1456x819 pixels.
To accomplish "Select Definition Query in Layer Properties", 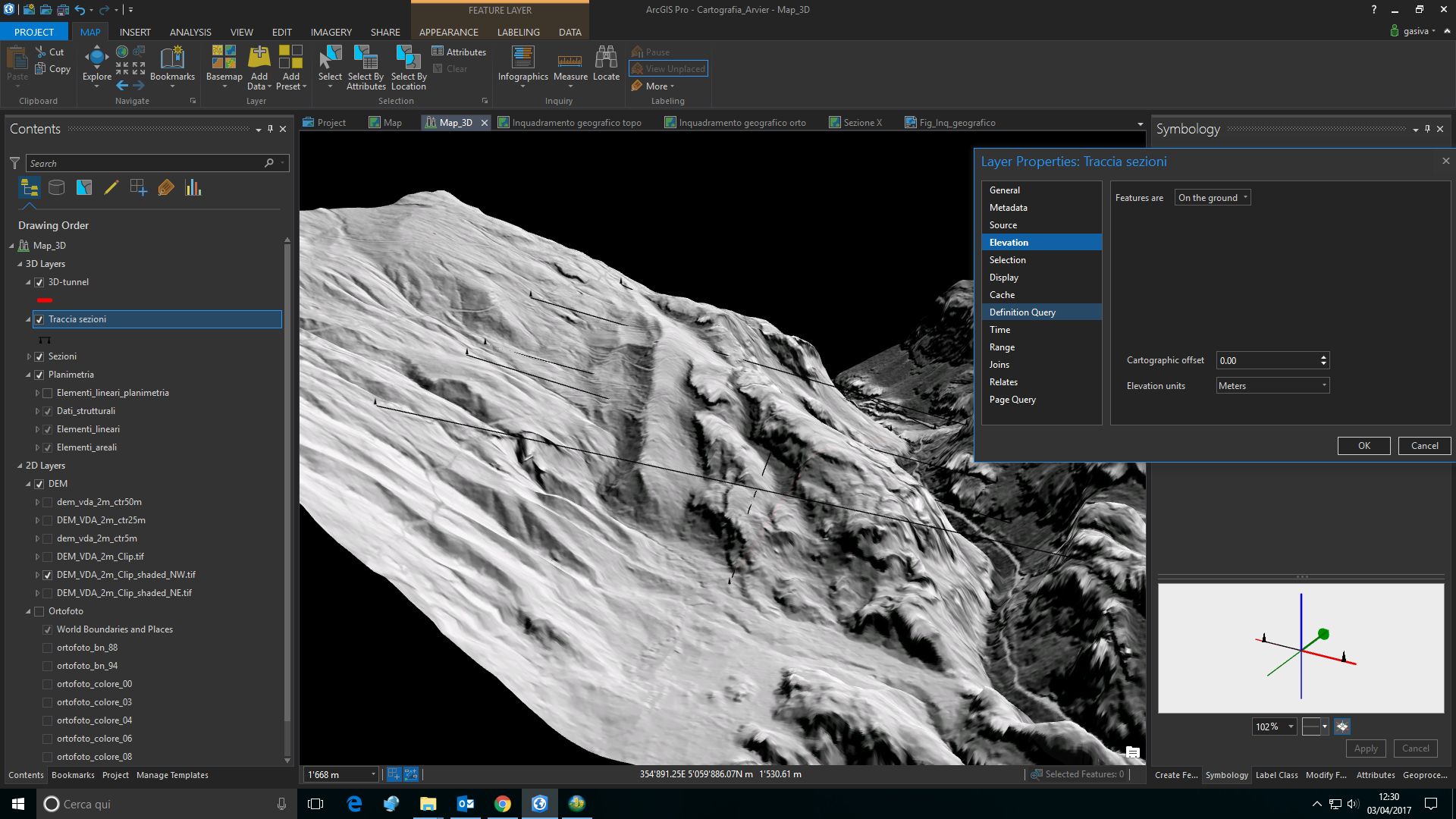I will tap(1022, 312).
